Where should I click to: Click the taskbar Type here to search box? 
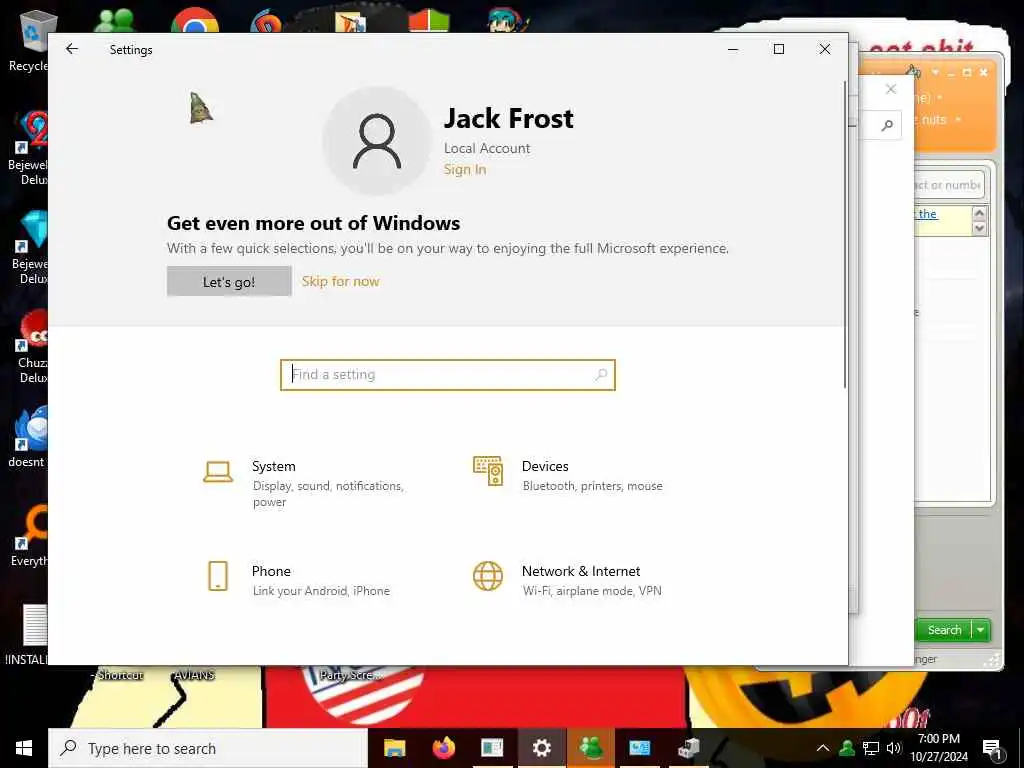point(208,748)
